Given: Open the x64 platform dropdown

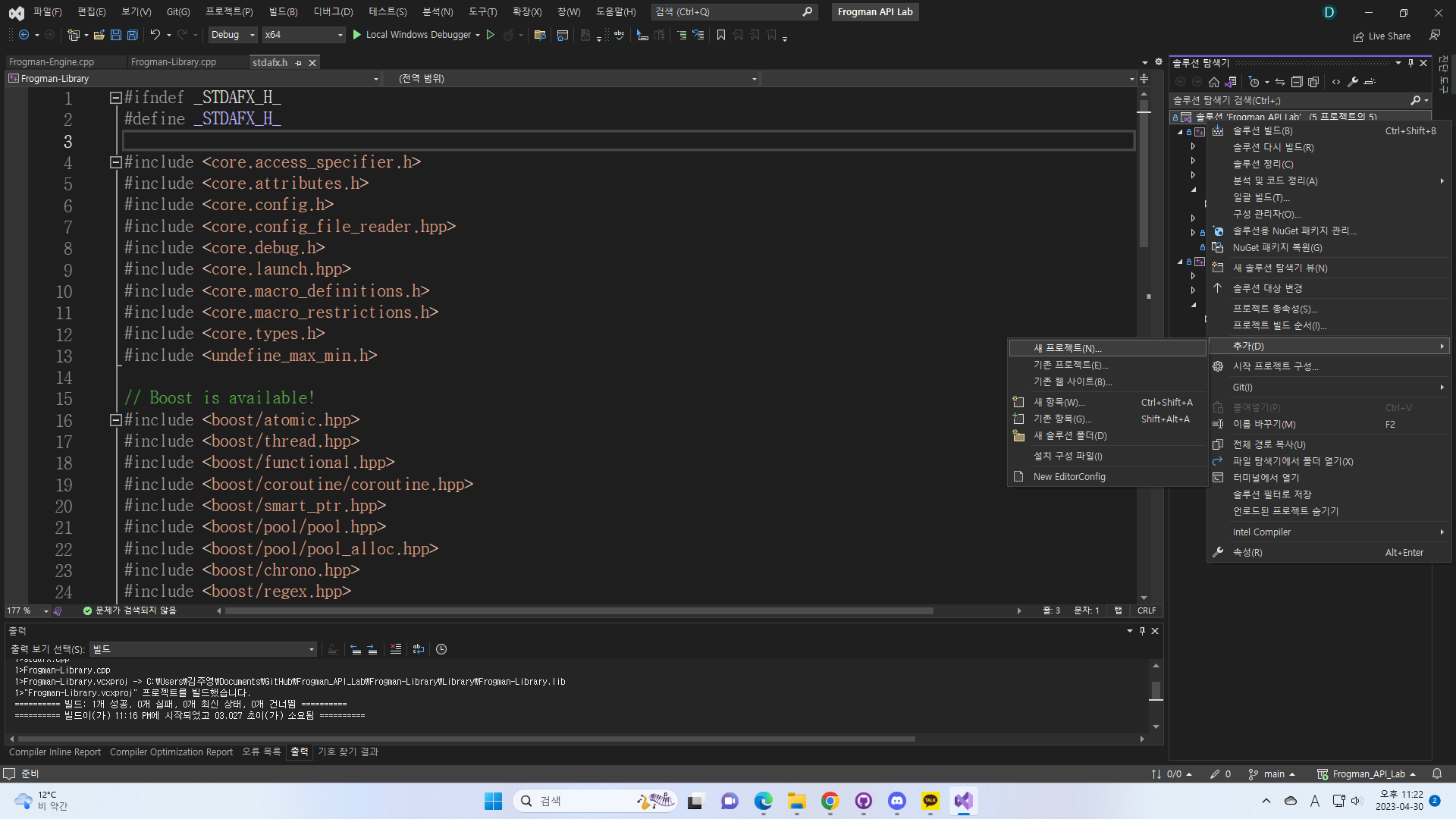Looking at the screenshot, I should [303, 35].
